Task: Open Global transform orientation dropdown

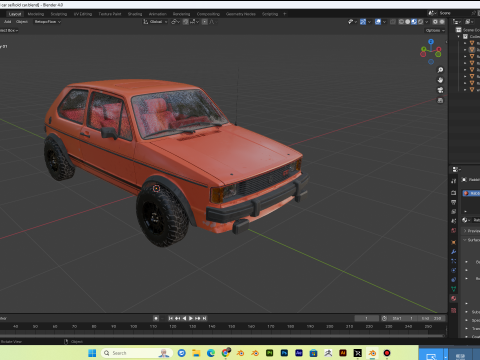Action: 155,22
